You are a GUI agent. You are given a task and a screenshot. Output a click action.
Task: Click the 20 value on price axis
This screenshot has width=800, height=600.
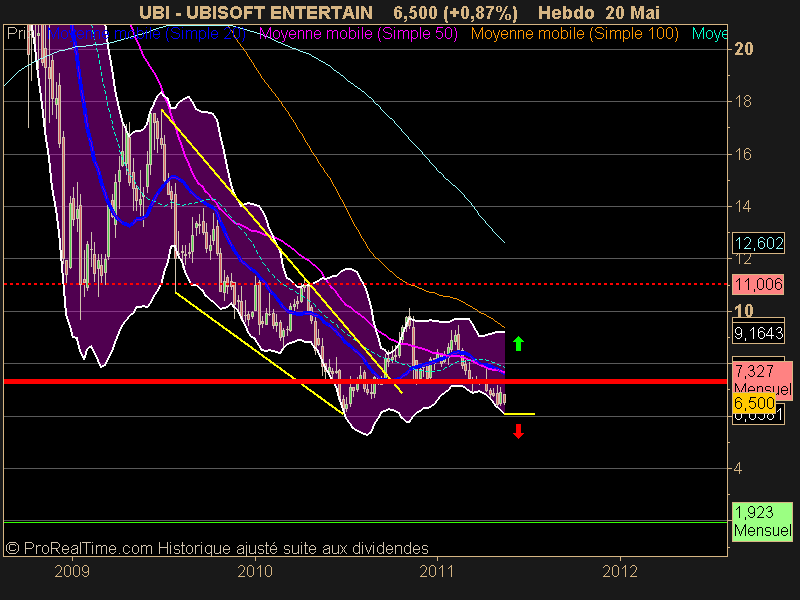click(x=743, y=49)
